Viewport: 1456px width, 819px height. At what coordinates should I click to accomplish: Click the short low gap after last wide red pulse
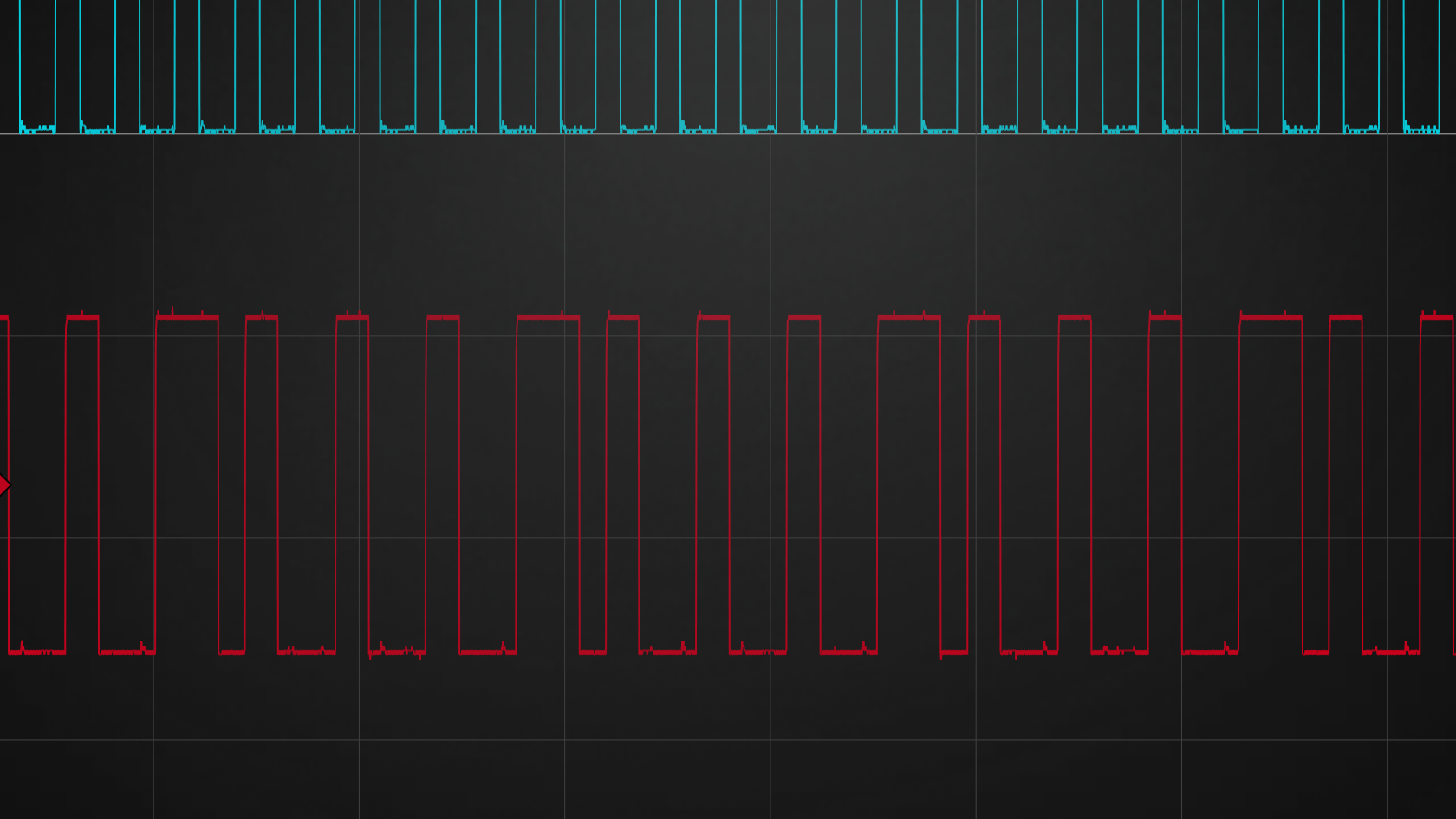click(1316, 651)
